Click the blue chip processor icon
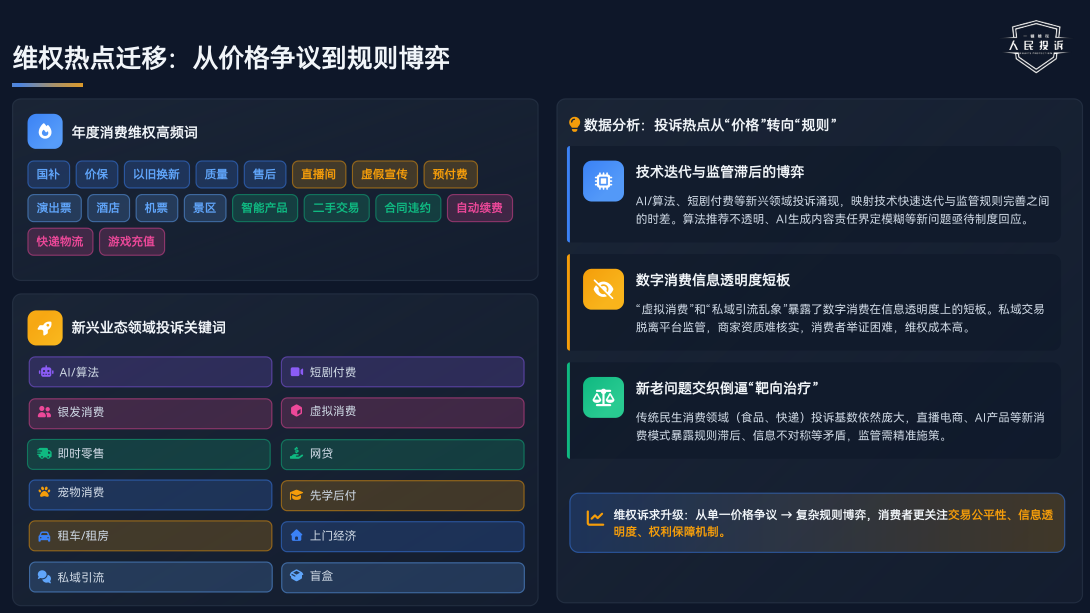Viewport: 1090px width, 613px height. coord(603,181)
